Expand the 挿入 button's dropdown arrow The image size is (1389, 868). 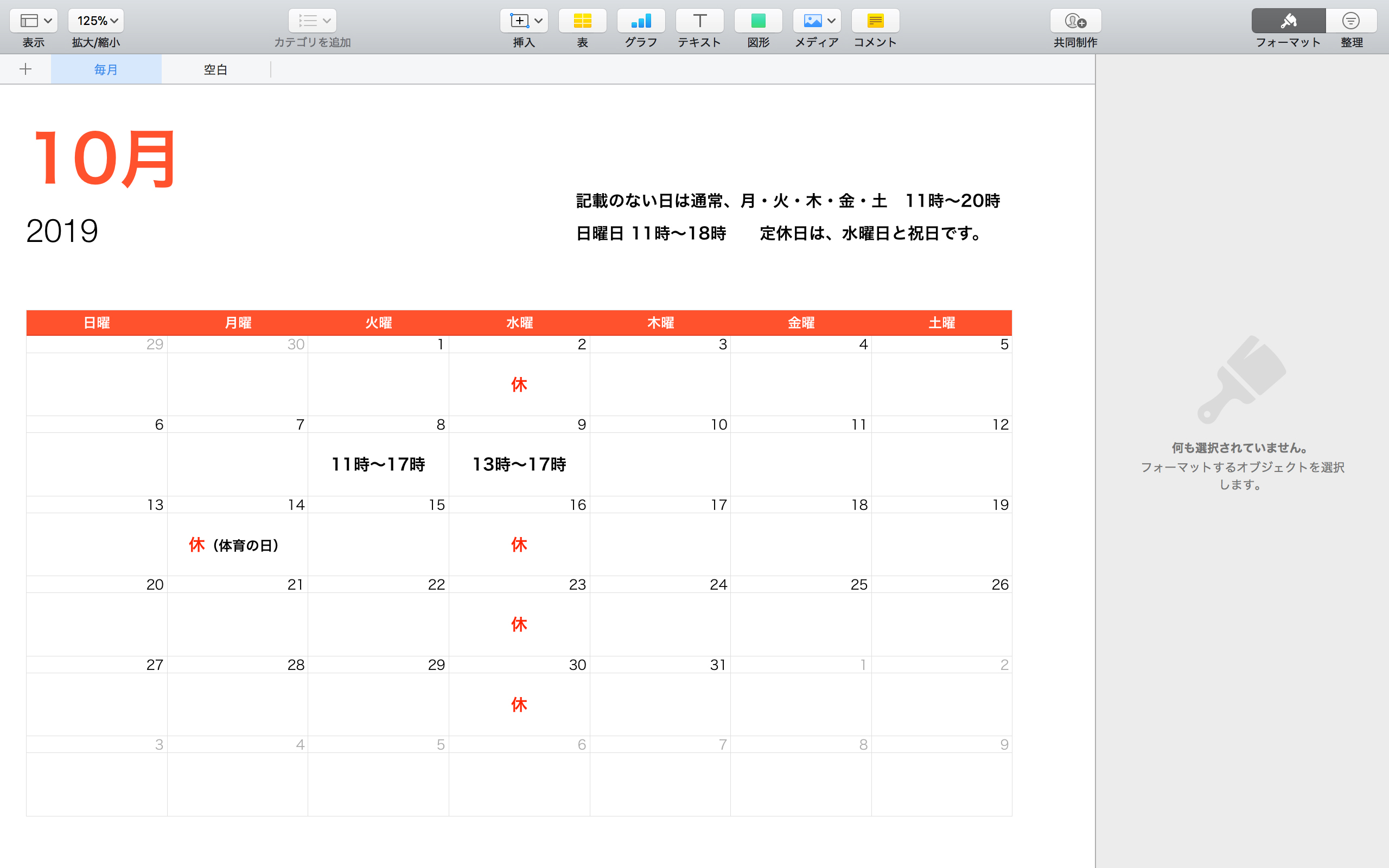click(538, 20)
